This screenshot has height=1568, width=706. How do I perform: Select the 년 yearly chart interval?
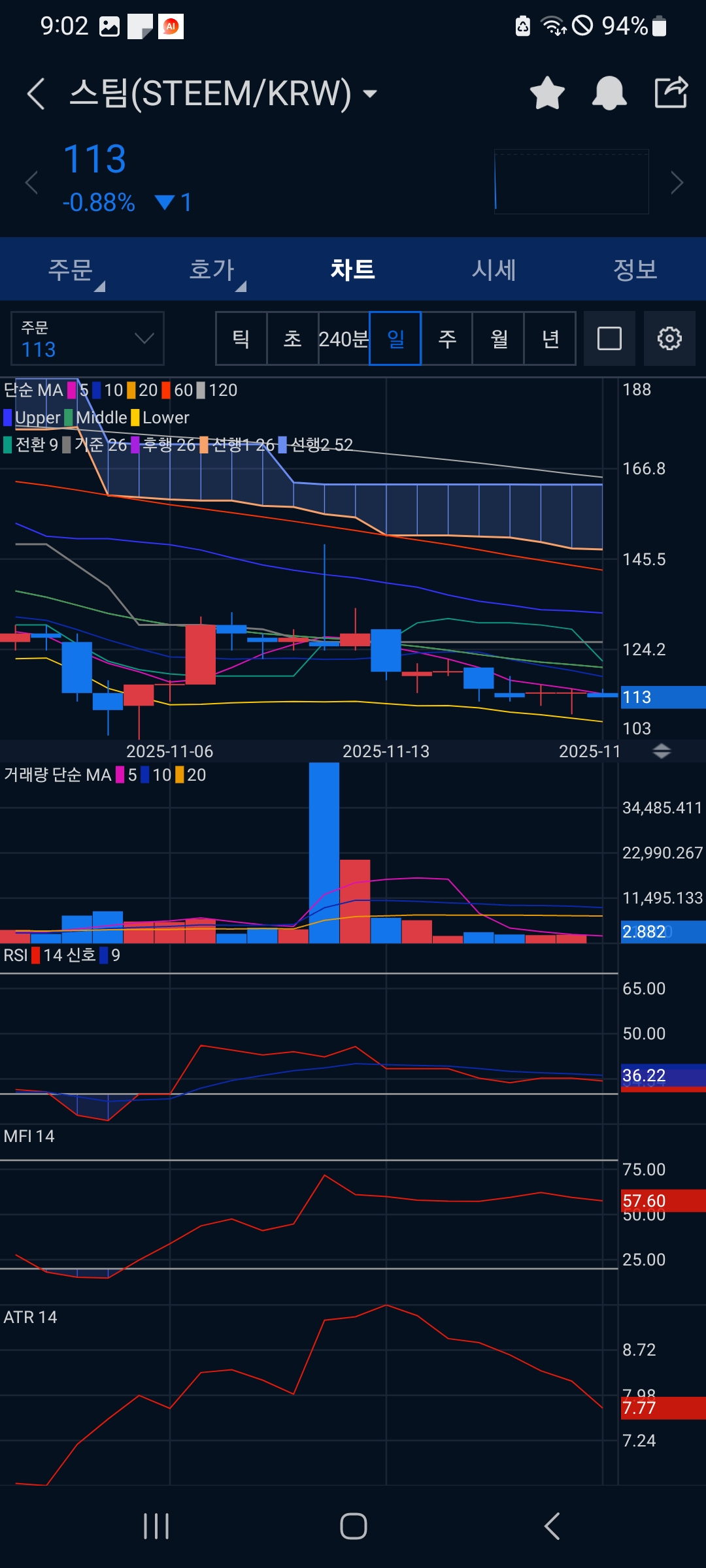coord(550,338)
